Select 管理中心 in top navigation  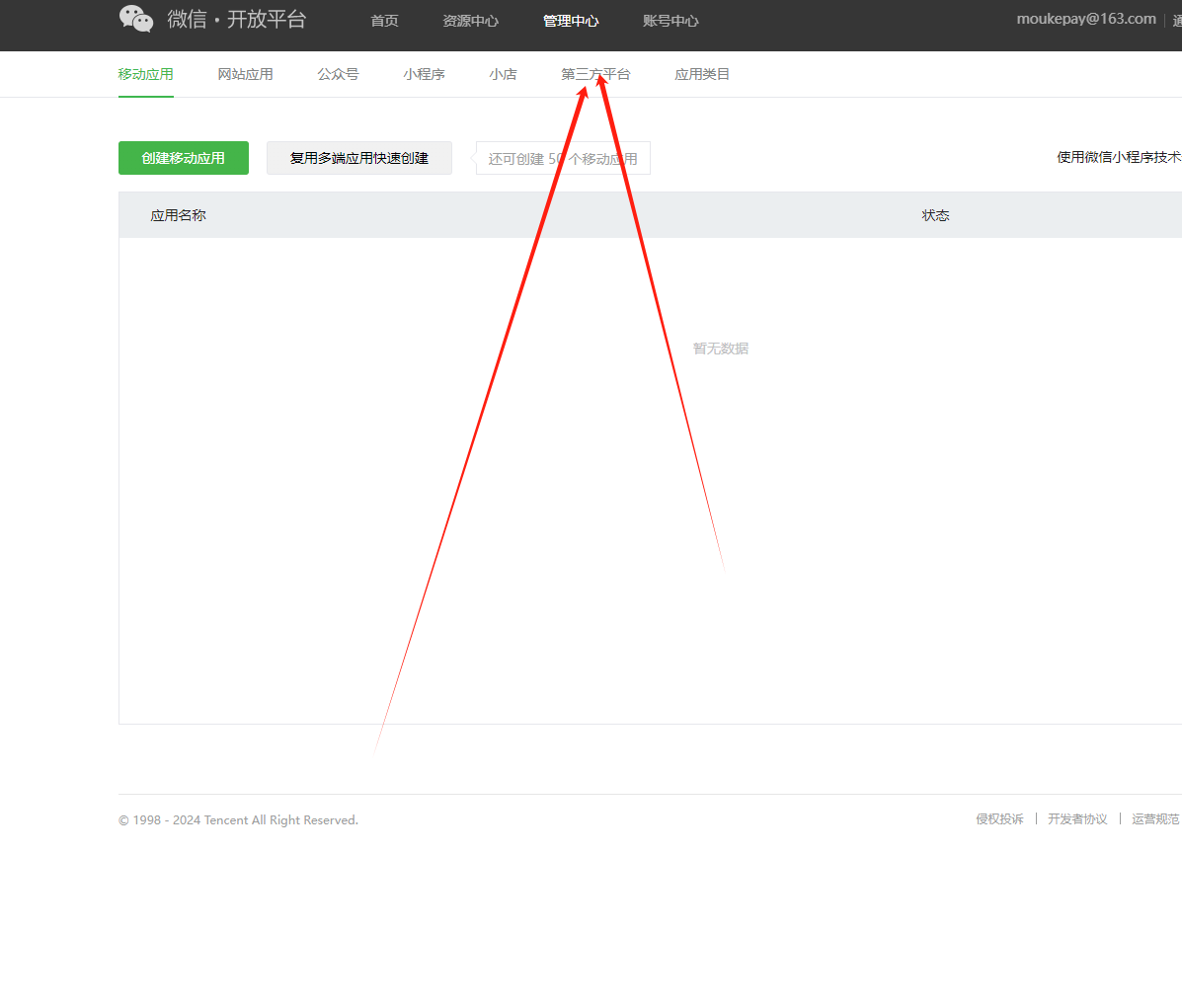click(571, 21)
